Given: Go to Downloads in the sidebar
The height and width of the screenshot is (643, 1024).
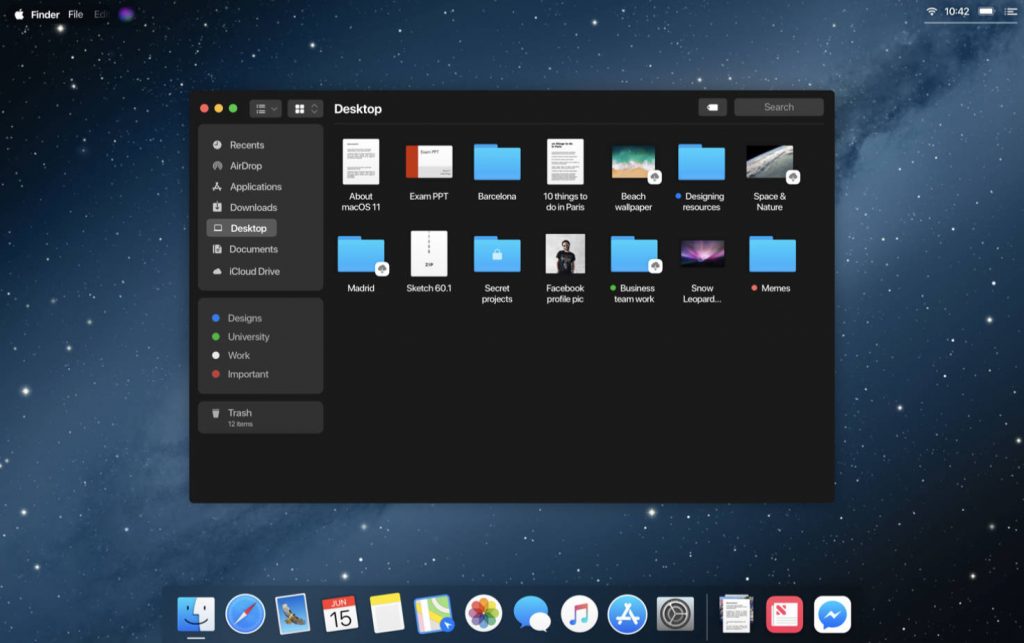Looking at the screenshot, I should click(x=252, y=207).
